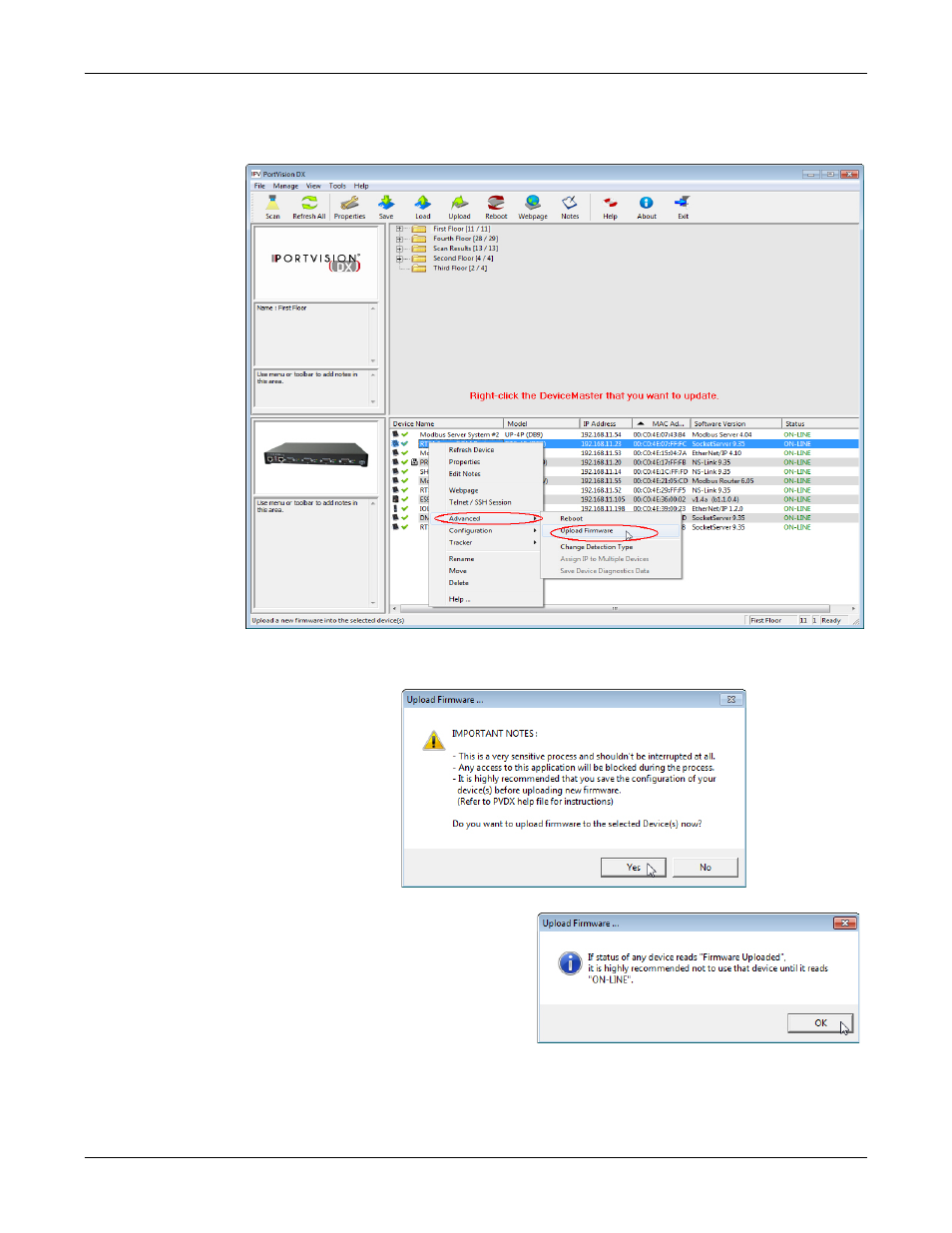The height and width of the screenshot is (1233, 952).
Task: Click the 'Name : First Floor' notes field
Action: tap(315, 334)
